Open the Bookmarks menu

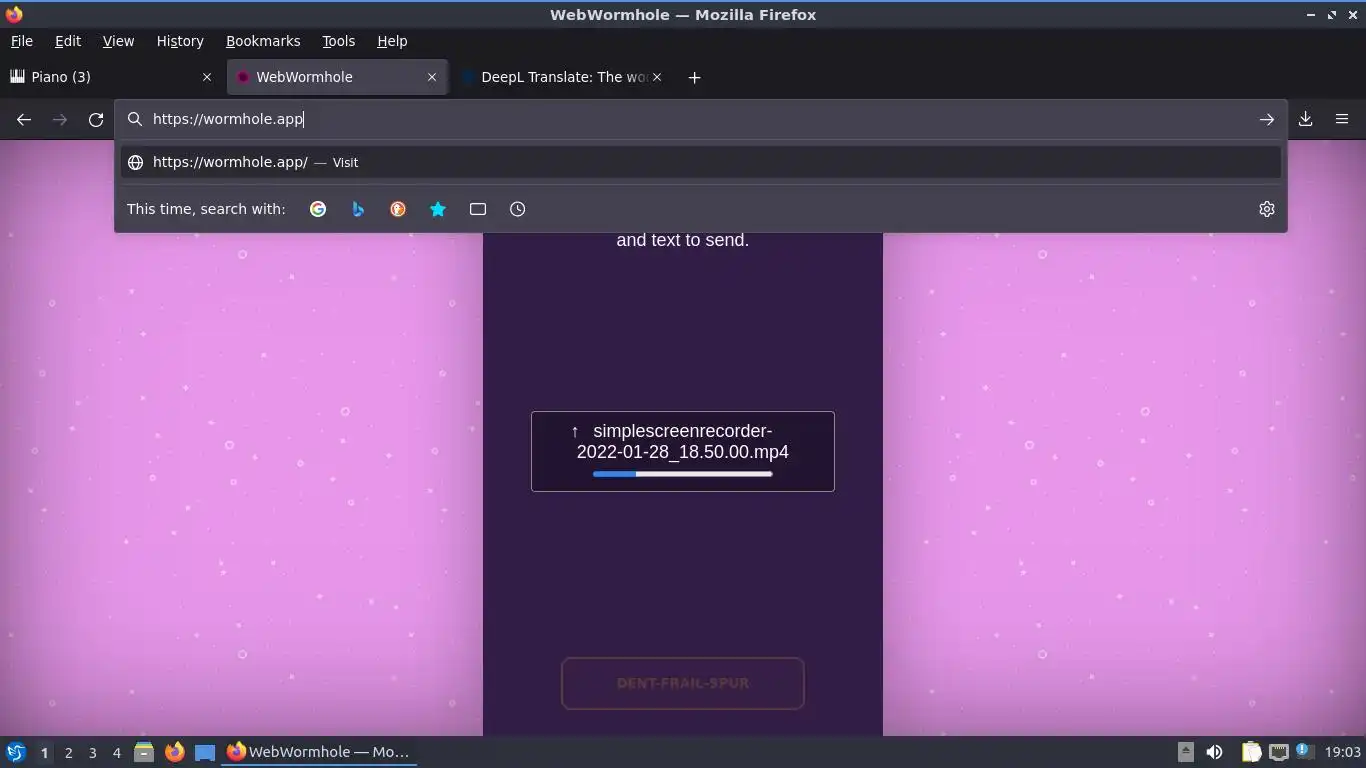263,41
